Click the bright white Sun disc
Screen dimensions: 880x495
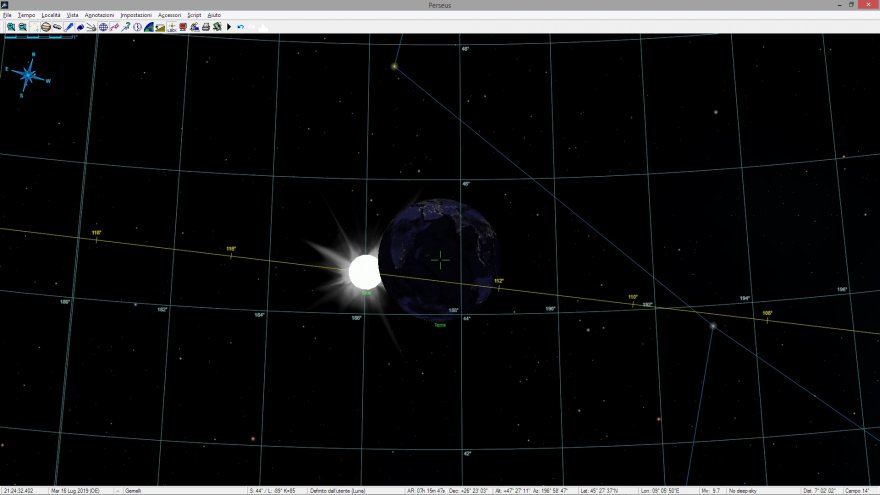pyautogui.click(x=364, y=271)
